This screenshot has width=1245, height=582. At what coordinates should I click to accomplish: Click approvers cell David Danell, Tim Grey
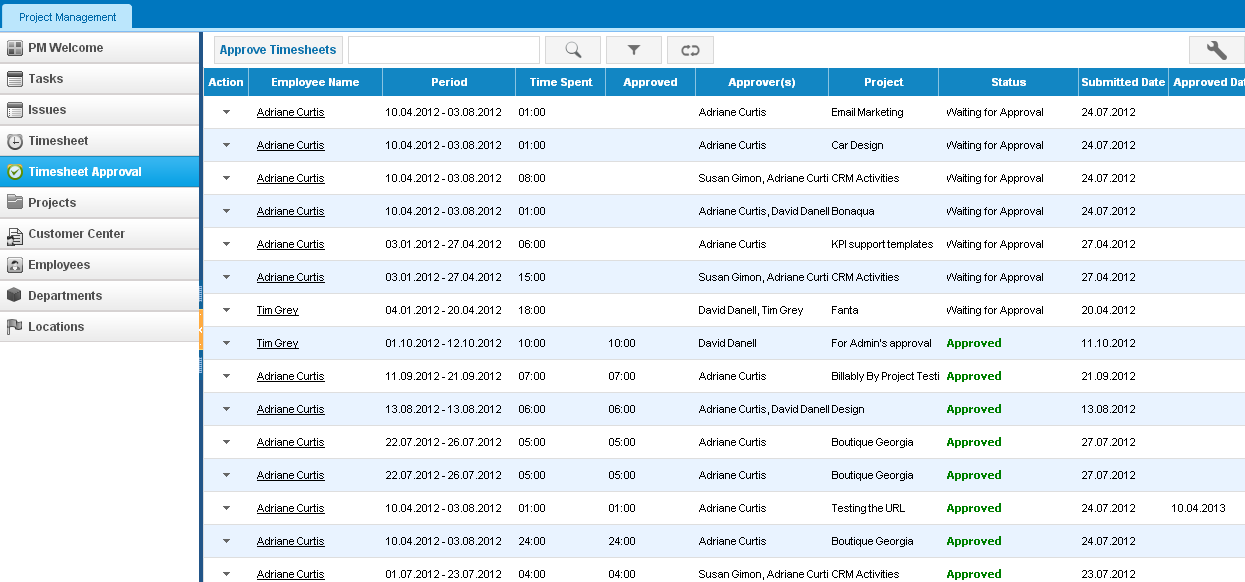[751, 310]
